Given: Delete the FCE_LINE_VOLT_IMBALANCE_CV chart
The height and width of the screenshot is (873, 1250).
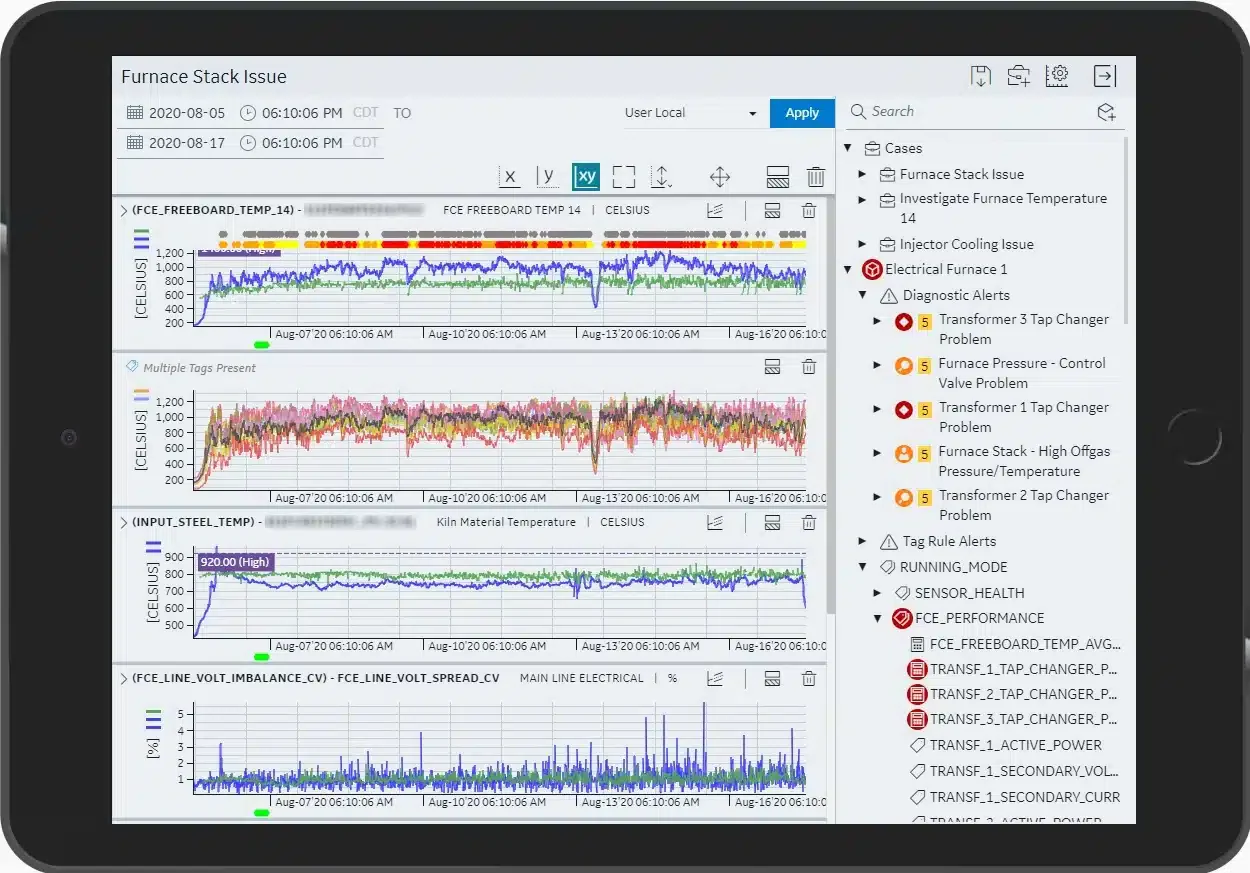Looking at the screenshot, I should tap(809, 678).
